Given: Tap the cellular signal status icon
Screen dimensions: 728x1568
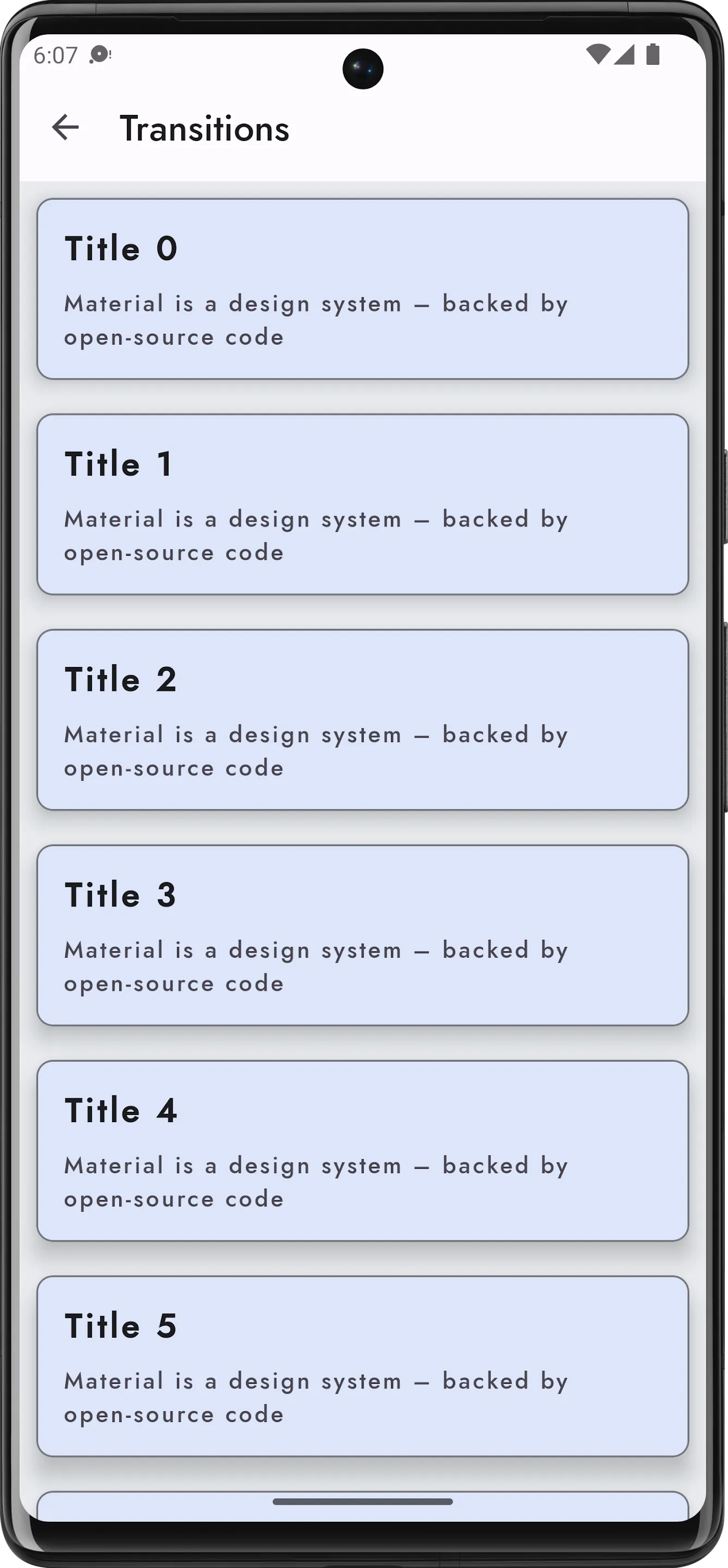Looking at the screenshot, I should tap(624, 55).
